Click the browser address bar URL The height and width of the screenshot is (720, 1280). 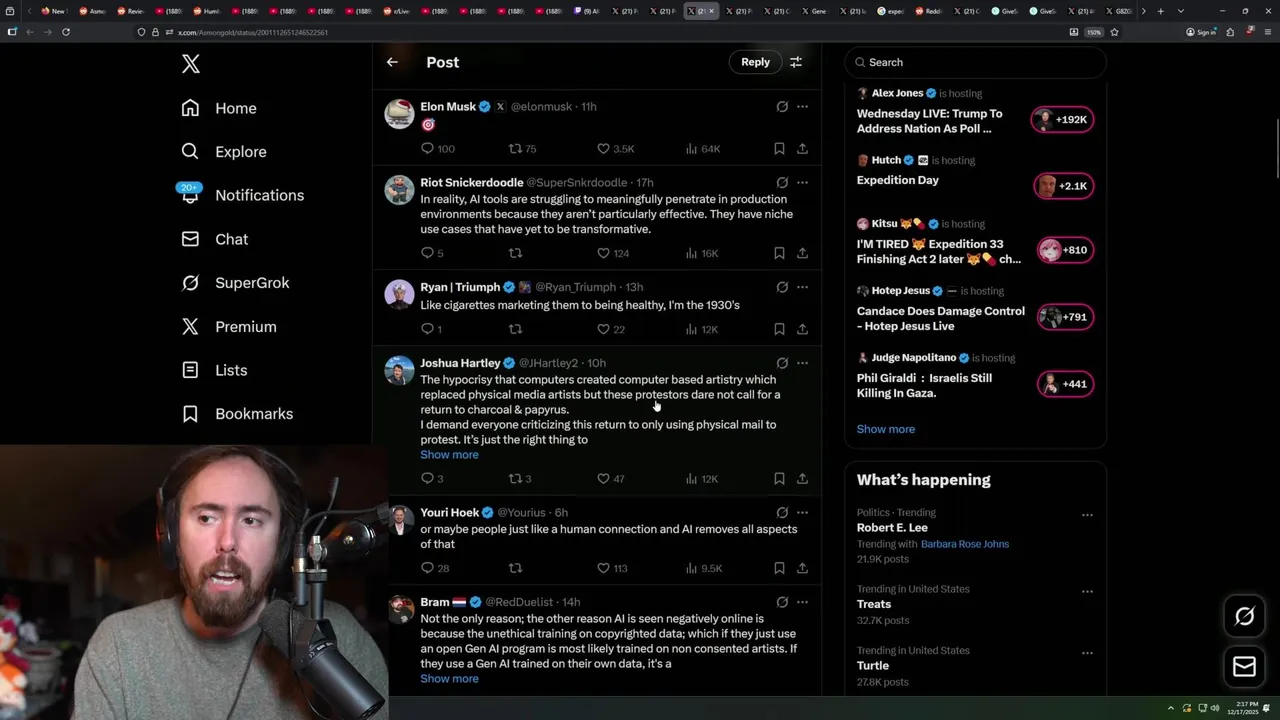[x=252, y=32]
